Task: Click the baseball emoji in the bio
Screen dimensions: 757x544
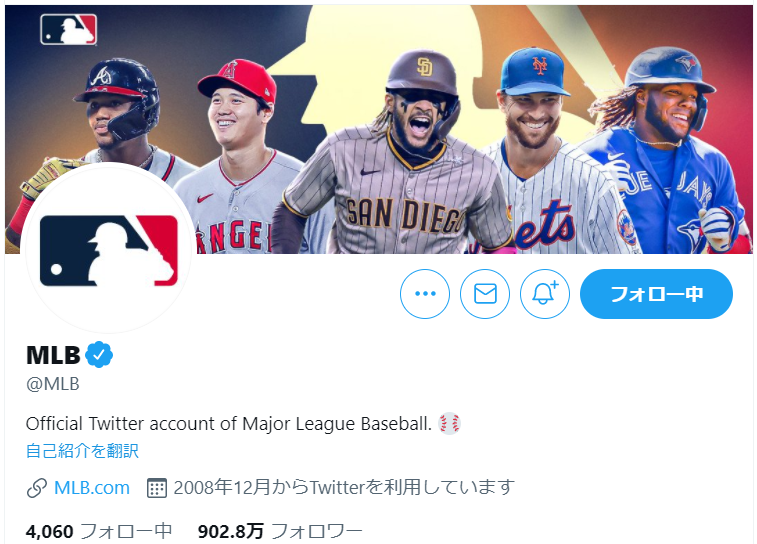Action: pos(449,424)
